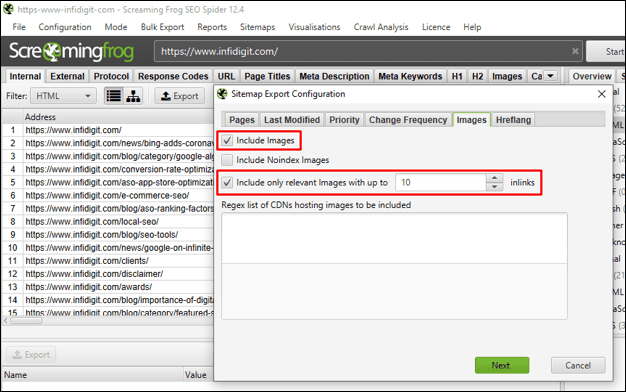Select the Images tab in main window
The height and width of the screenshot is (392, 626).
coord(507,76)
